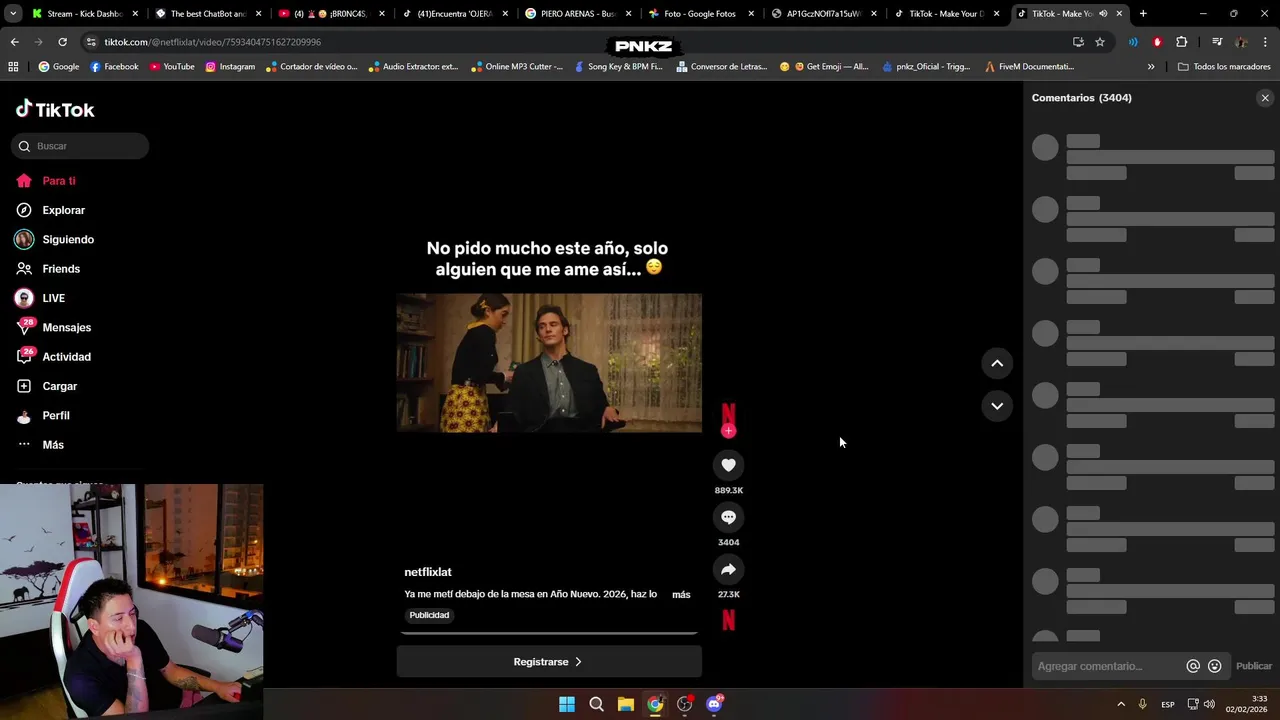This screenshot has height=720, width=1280.
Task: Open Facebook bookmark
Action: coord(114,67)
